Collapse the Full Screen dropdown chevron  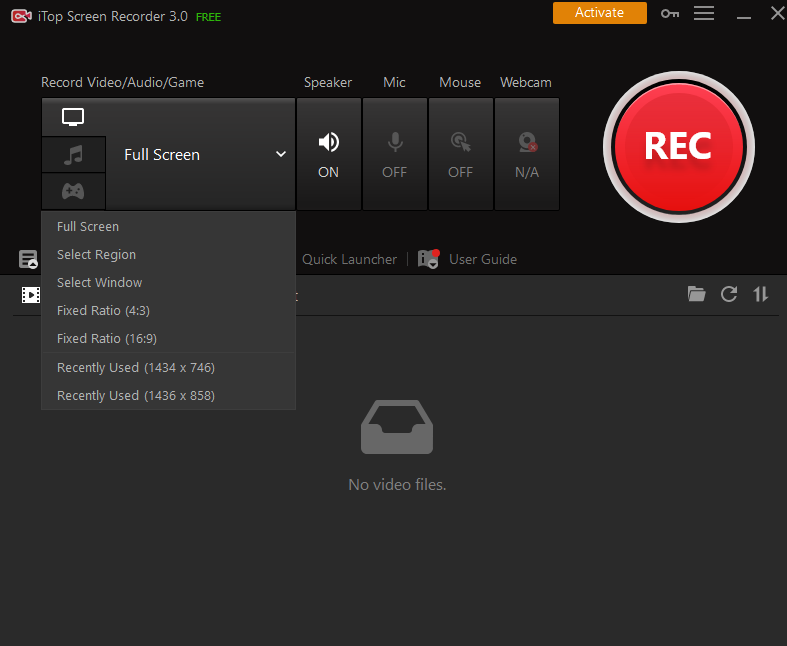[x=281, y=154]
